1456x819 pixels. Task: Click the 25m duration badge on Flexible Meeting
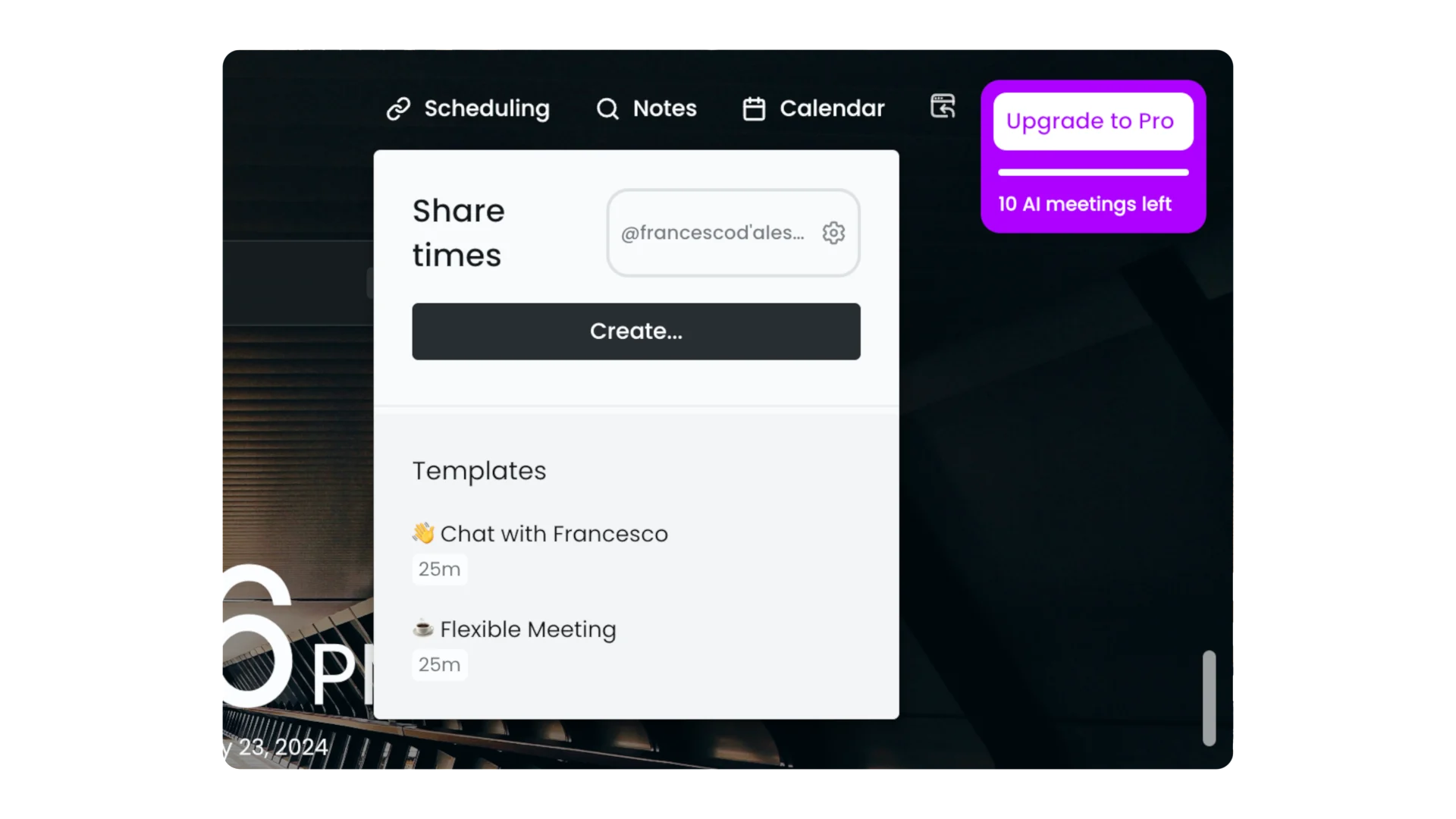439,664
